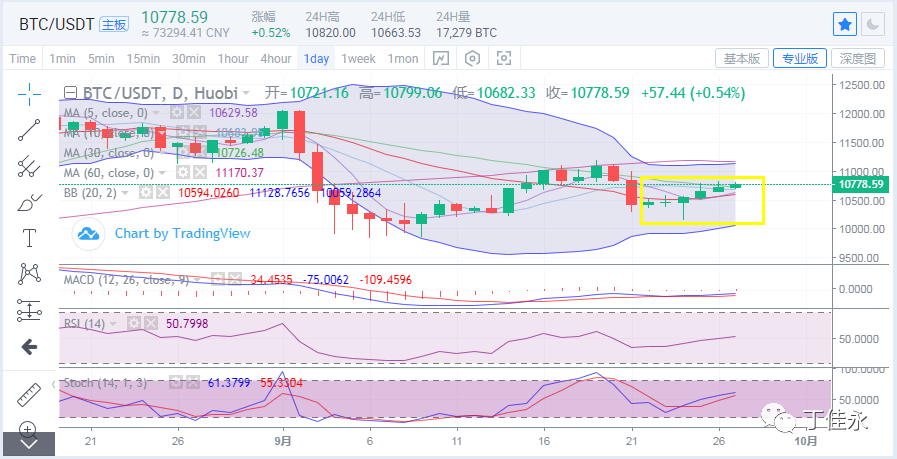The height and width of the screenshot is (459, 897).
Task: Open settings gear for Stoch (14, 1, 3)
Action: pyautogui.click(x=177, y=382)
